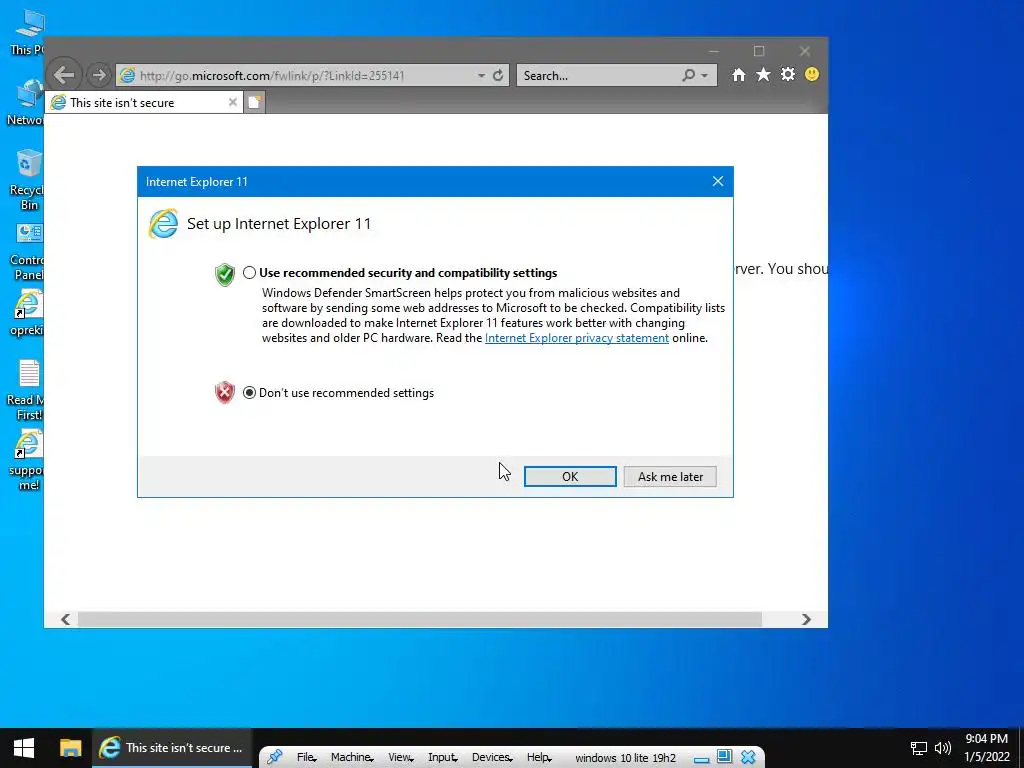1024x768 pixels.
Task: Open Favorites star icon
Action: click(x=763, y=74)
